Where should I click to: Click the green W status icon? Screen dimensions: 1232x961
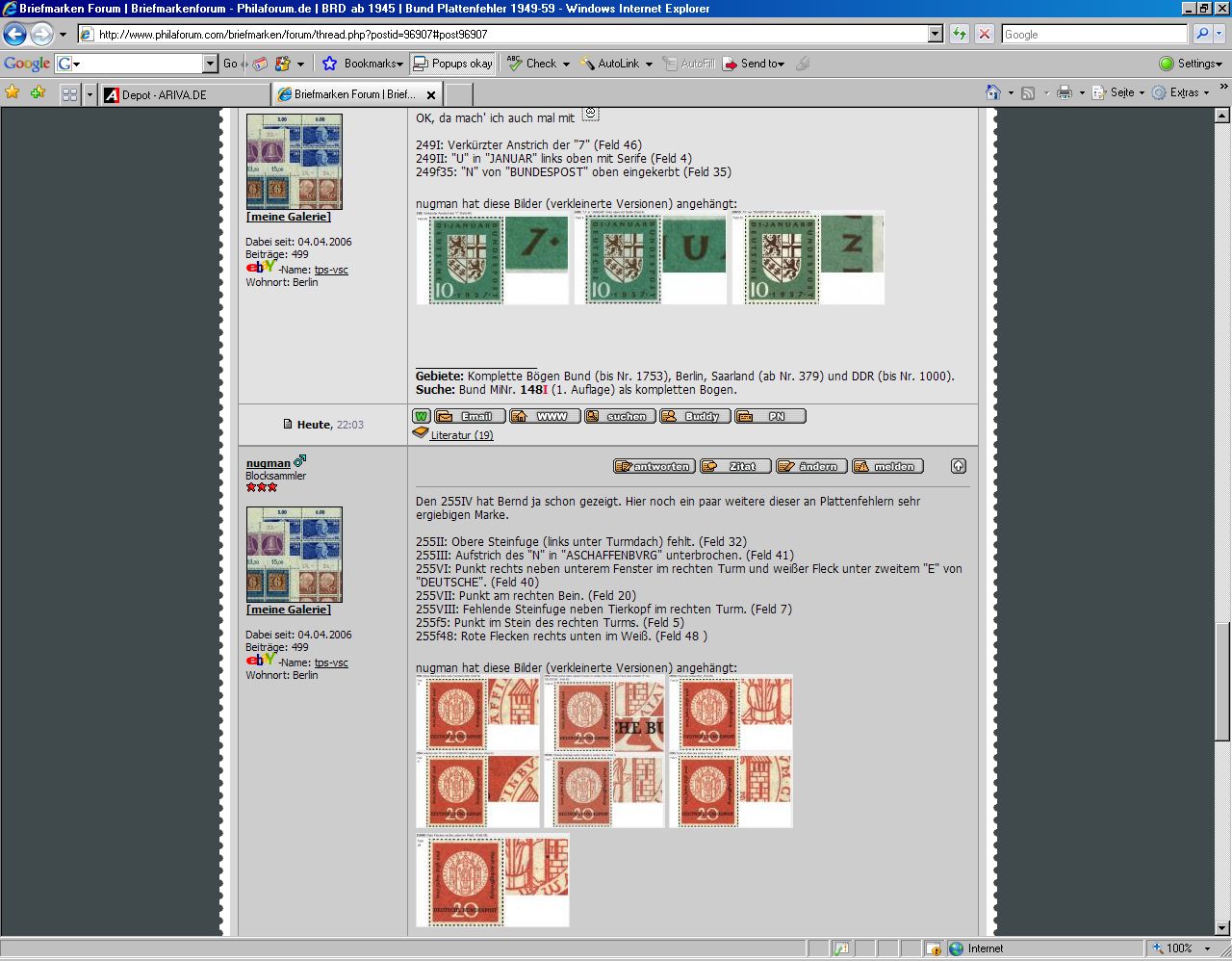click(x=422, y=416)
